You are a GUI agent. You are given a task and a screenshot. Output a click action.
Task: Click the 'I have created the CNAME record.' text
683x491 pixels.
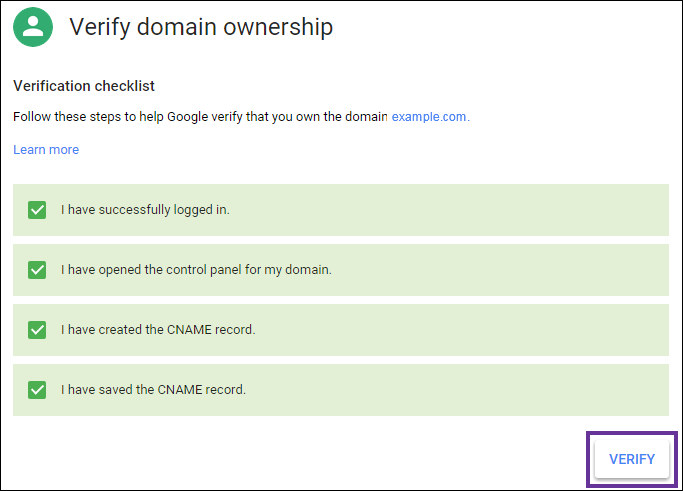tap(158, 330)
